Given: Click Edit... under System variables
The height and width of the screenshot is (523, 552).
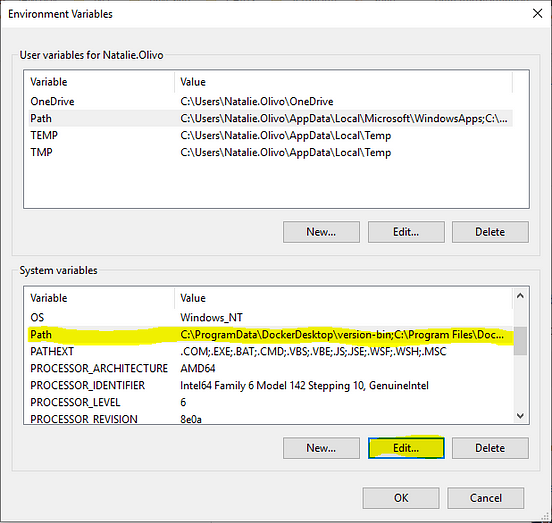Looking at the screenshot, I should pos(406,448).
